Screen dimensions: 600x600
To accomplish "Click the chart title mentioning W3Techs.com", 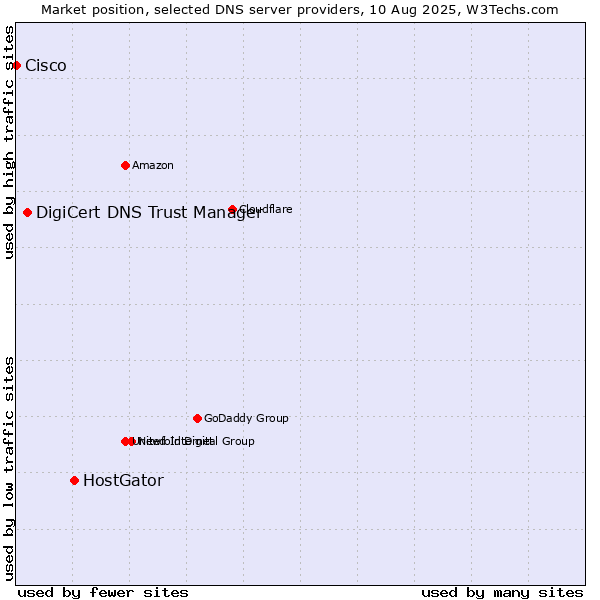I will coord(300,10).
